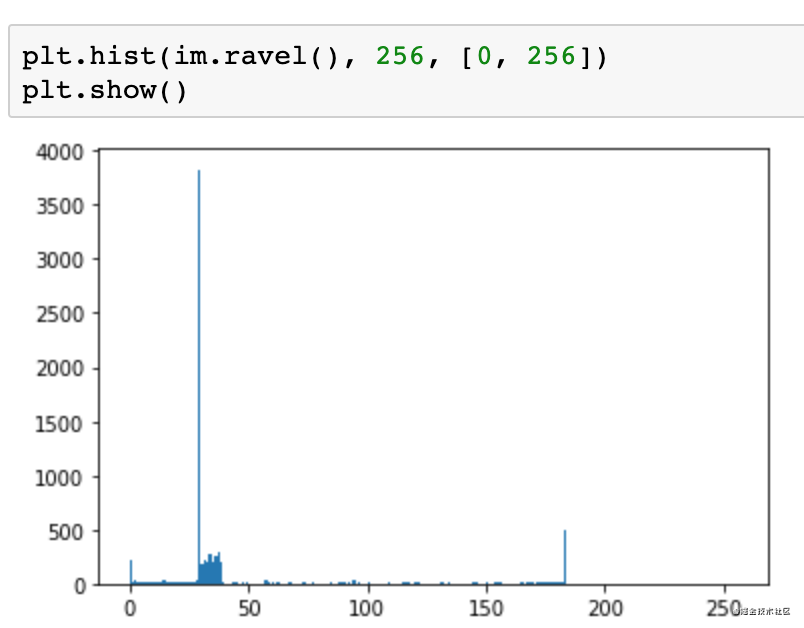804x628 pixels.
Task: Click the plt.show() code line
Action: [105, 91]
